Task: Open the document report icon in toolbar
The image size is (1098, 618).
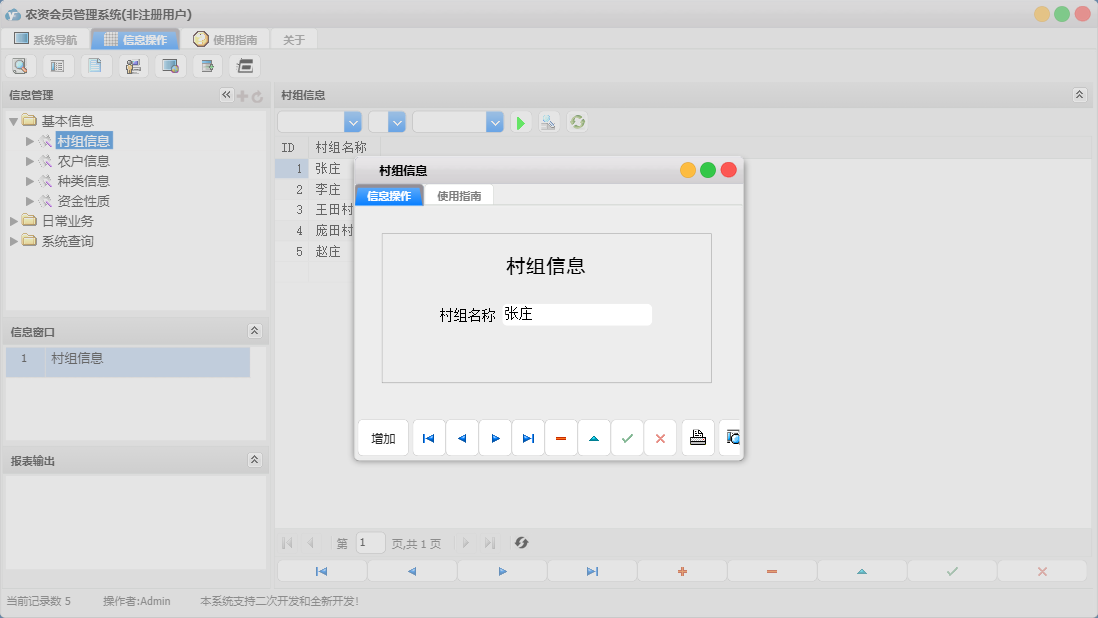Action: click(95, 65)
